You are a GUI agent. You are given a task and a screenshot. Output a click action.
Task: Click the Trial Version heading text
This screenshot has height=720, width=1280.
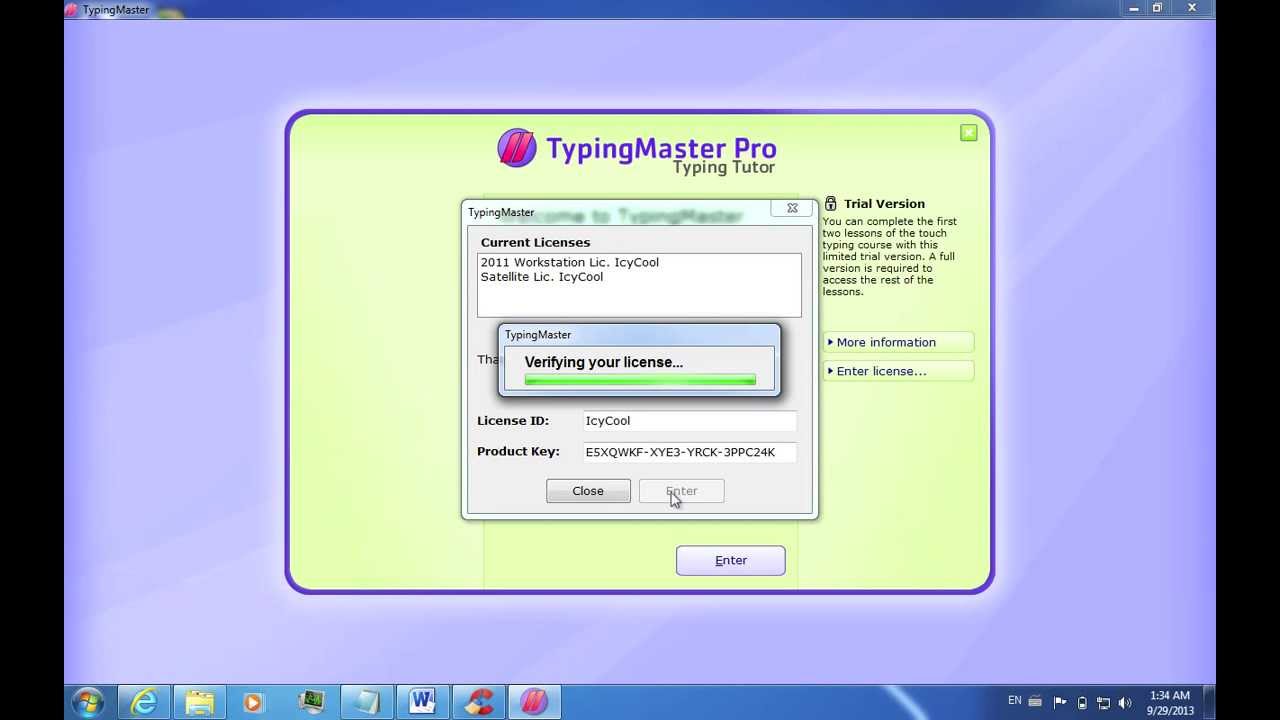point(884,204)
